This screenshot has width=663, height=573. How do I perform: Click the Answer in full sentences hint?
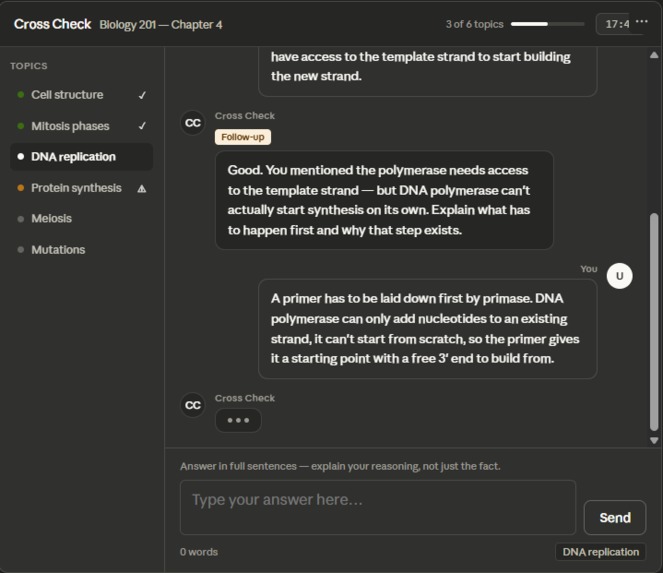click(340, 466)
